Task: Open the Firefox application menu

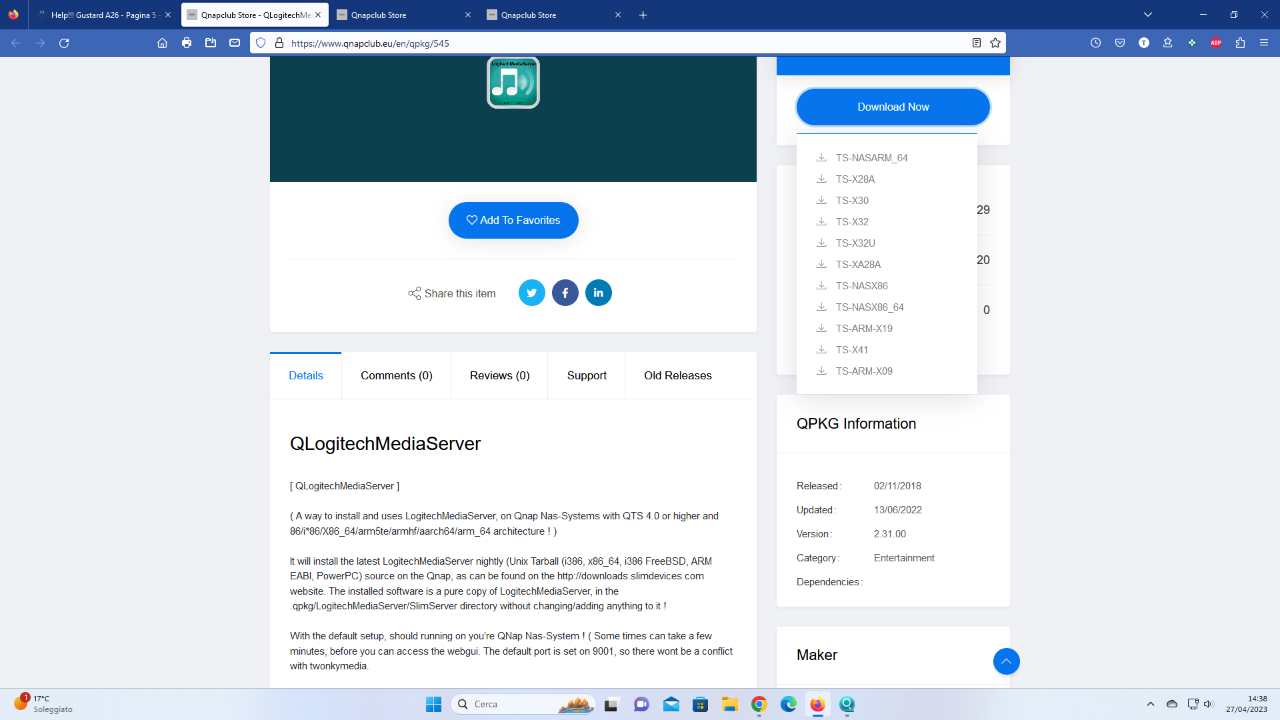Action: (1265, 43)
